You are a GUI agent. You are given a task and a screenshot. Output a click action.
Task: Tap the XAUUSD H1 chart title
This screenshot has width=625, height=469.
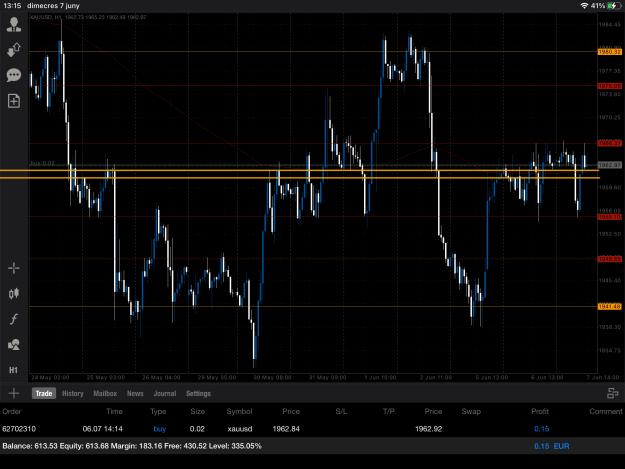click(x=88, y=17)
